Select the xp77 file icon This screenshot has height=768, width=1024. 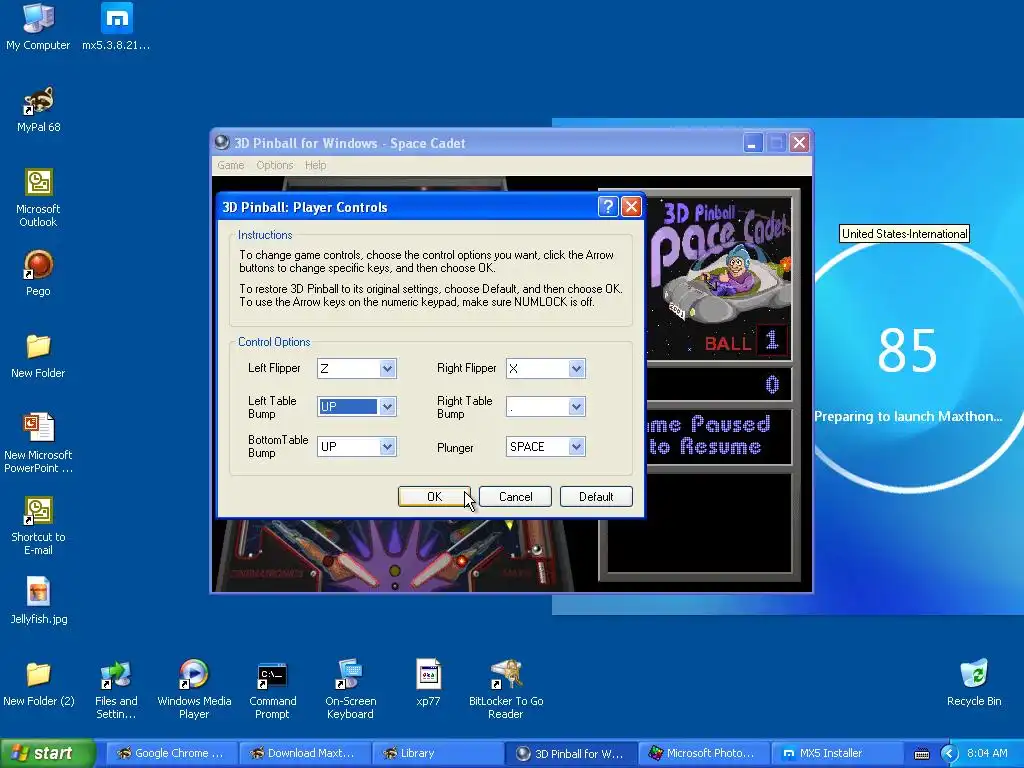point(428,683)
